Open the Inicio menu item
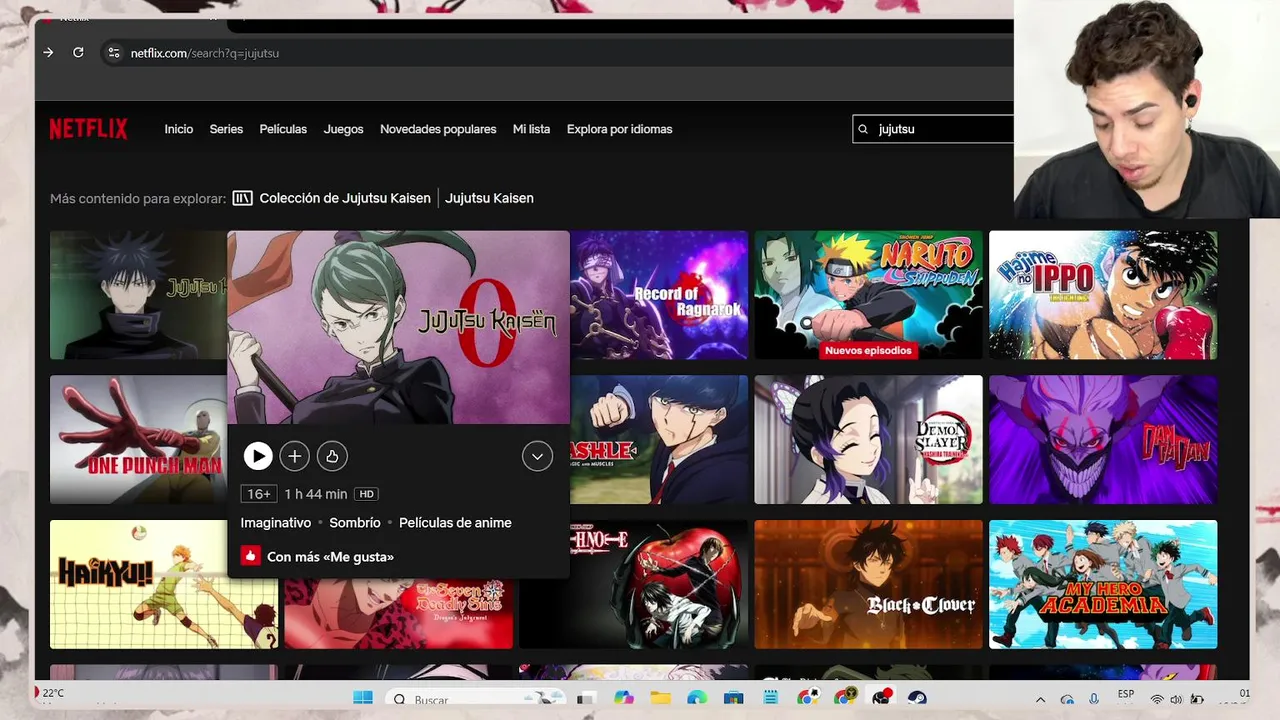 coord(179,129)
